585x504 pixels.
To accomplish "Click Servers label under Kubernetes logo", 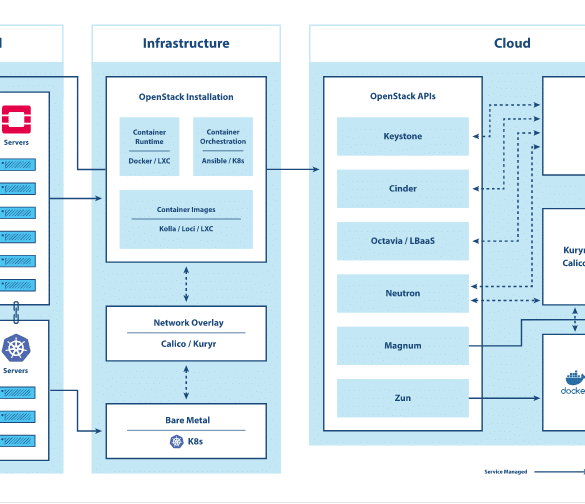I will [x=15, y=370].
